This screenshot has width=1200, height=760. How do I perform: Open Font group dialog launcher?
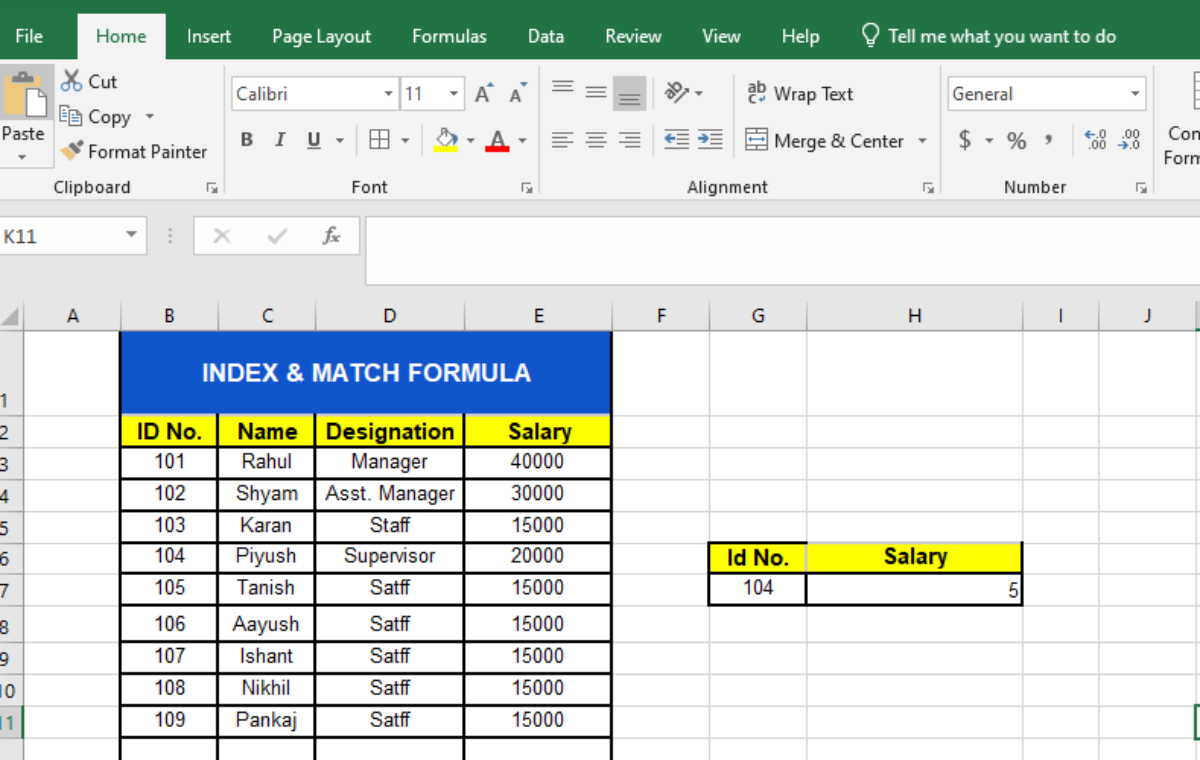[526, 187]
